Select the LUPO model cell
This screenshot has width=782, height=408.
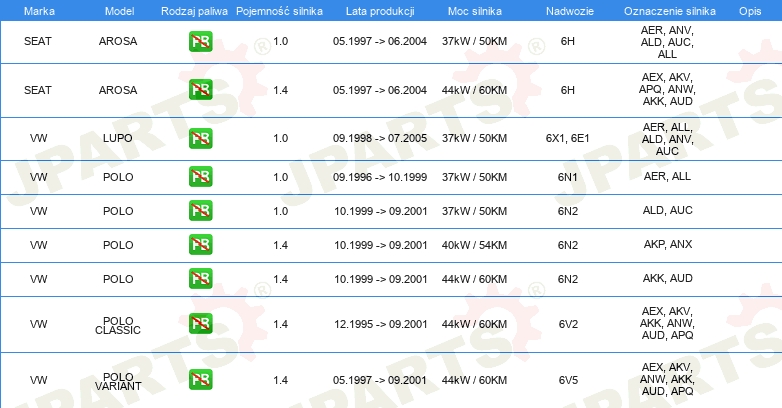point(118,138)
